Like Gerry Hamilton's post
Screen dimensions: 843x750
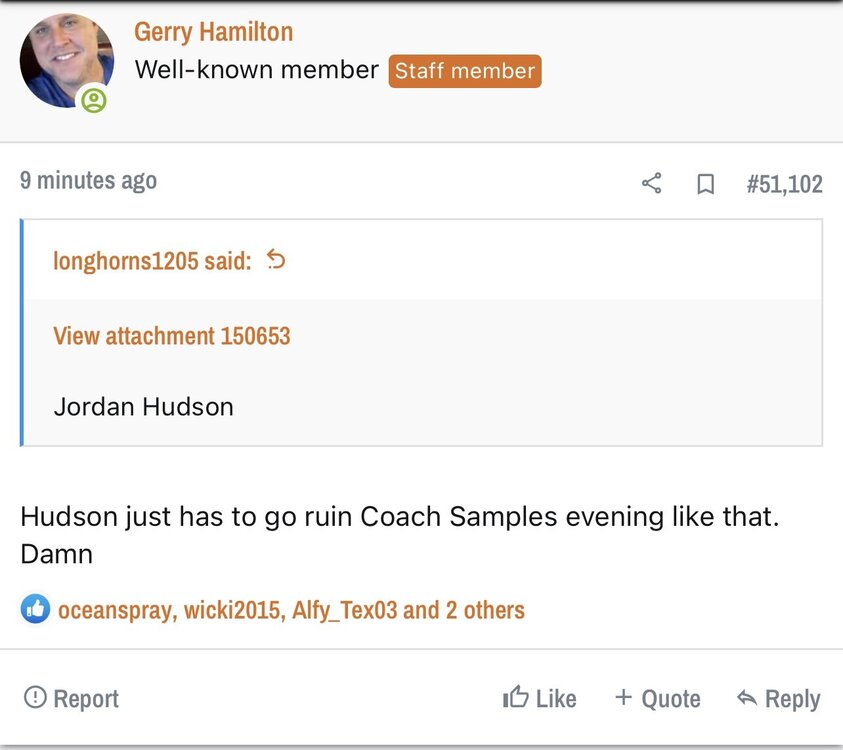[540, 698]
